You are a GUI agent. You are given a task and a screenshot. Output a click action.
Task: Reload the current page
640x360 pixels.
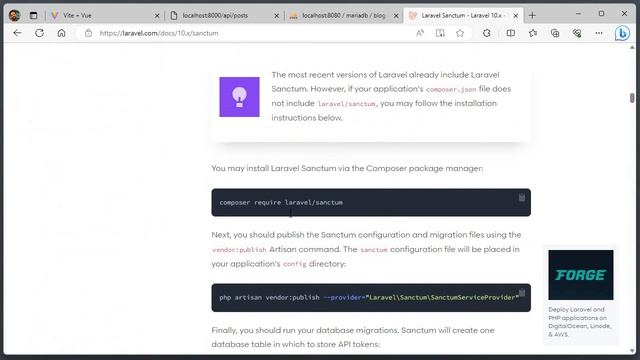pyautogui.click(x=39, y=33)
